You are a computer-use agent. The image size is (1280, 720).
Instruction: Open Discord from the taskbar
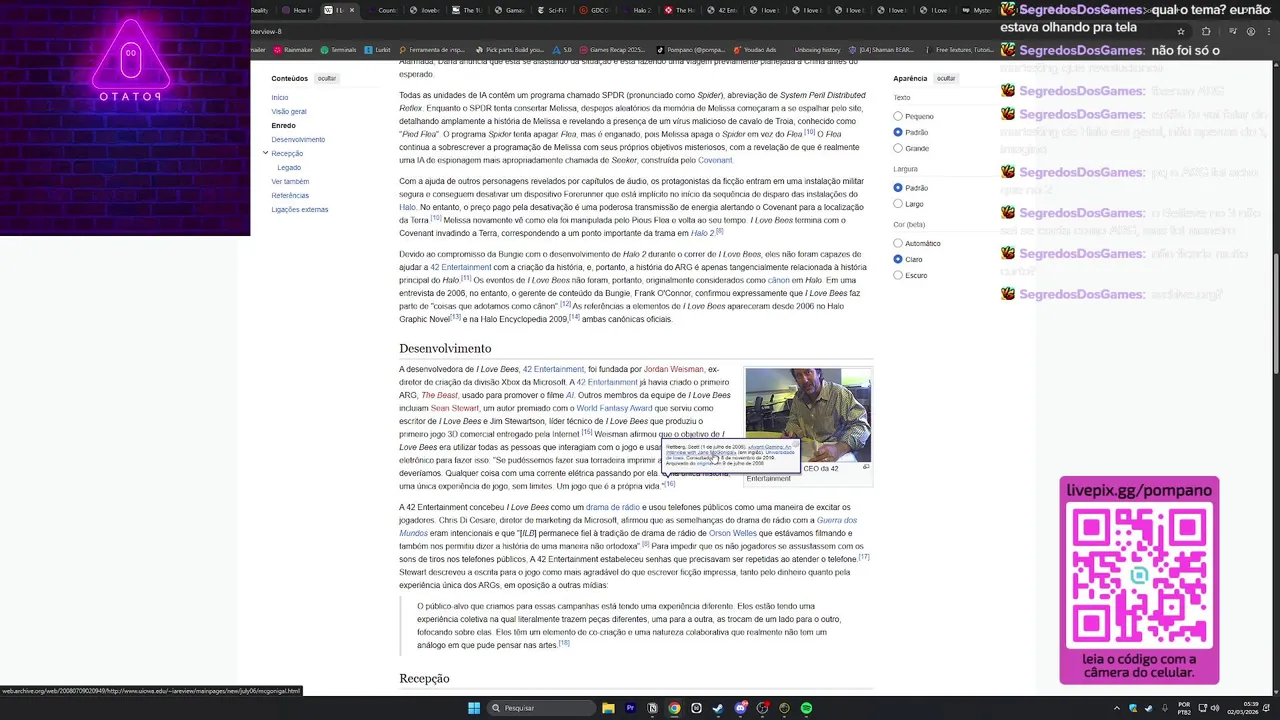click(740, 708)
